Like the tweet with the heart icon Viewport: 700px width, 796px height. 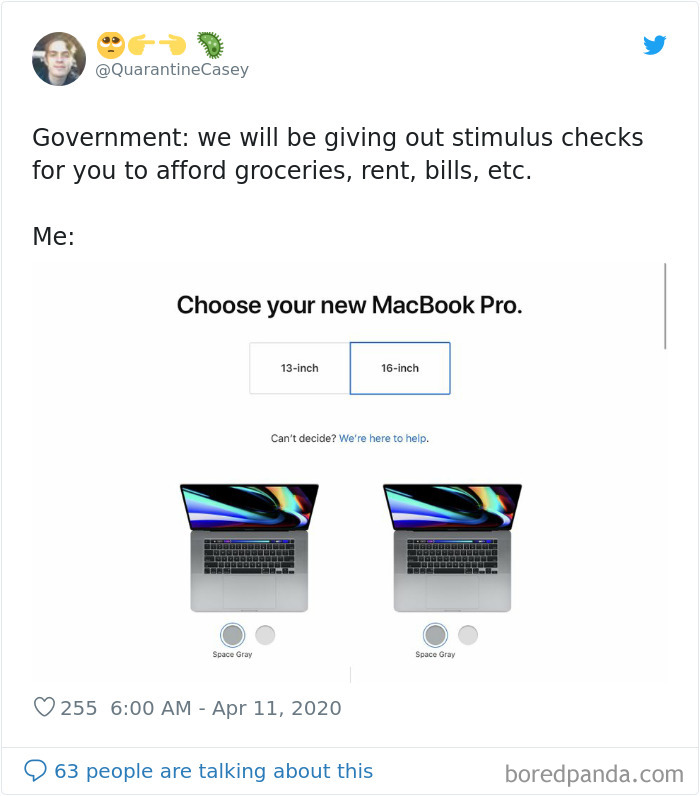tap(44, 707)
